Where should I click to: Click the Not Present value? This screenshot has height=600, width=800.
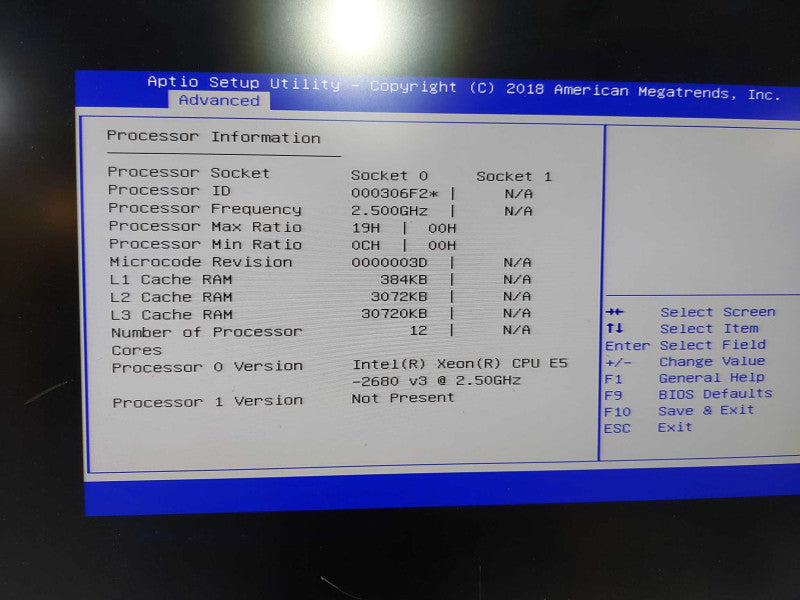[403, 397]
